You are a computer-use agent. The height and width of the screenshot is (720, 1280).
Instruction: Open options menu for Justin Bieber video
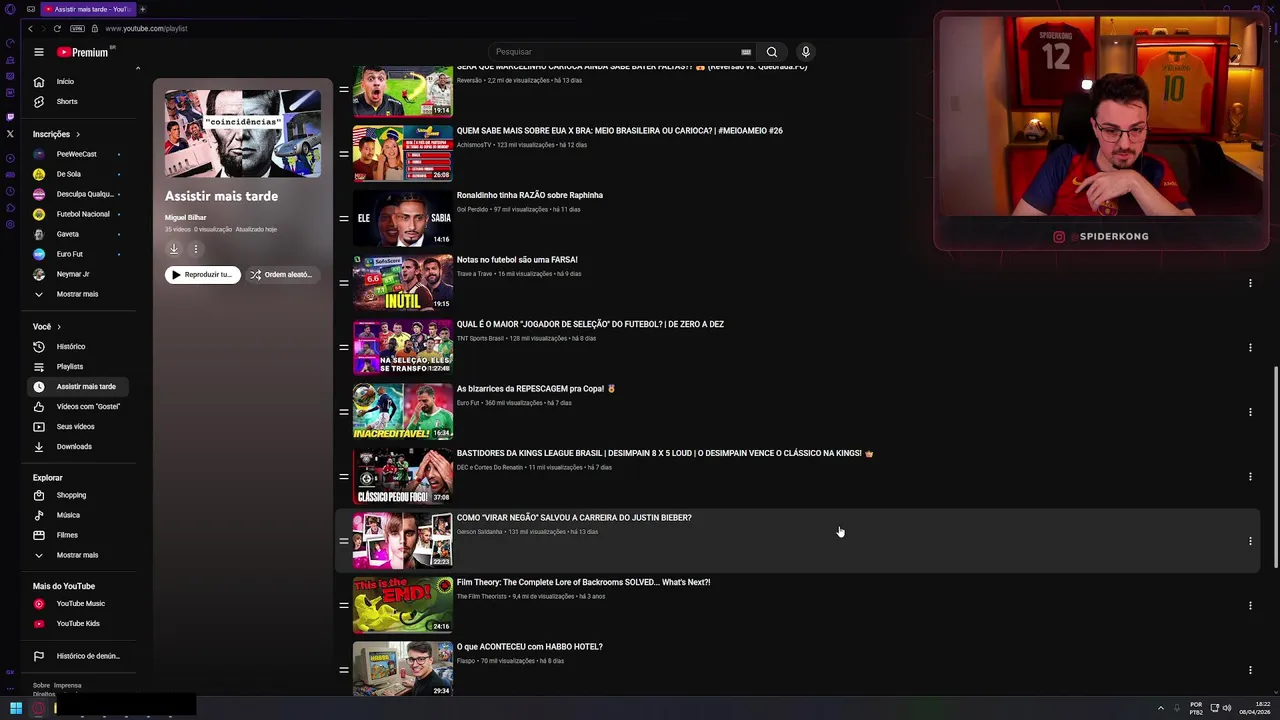[x=1250, y=541]
